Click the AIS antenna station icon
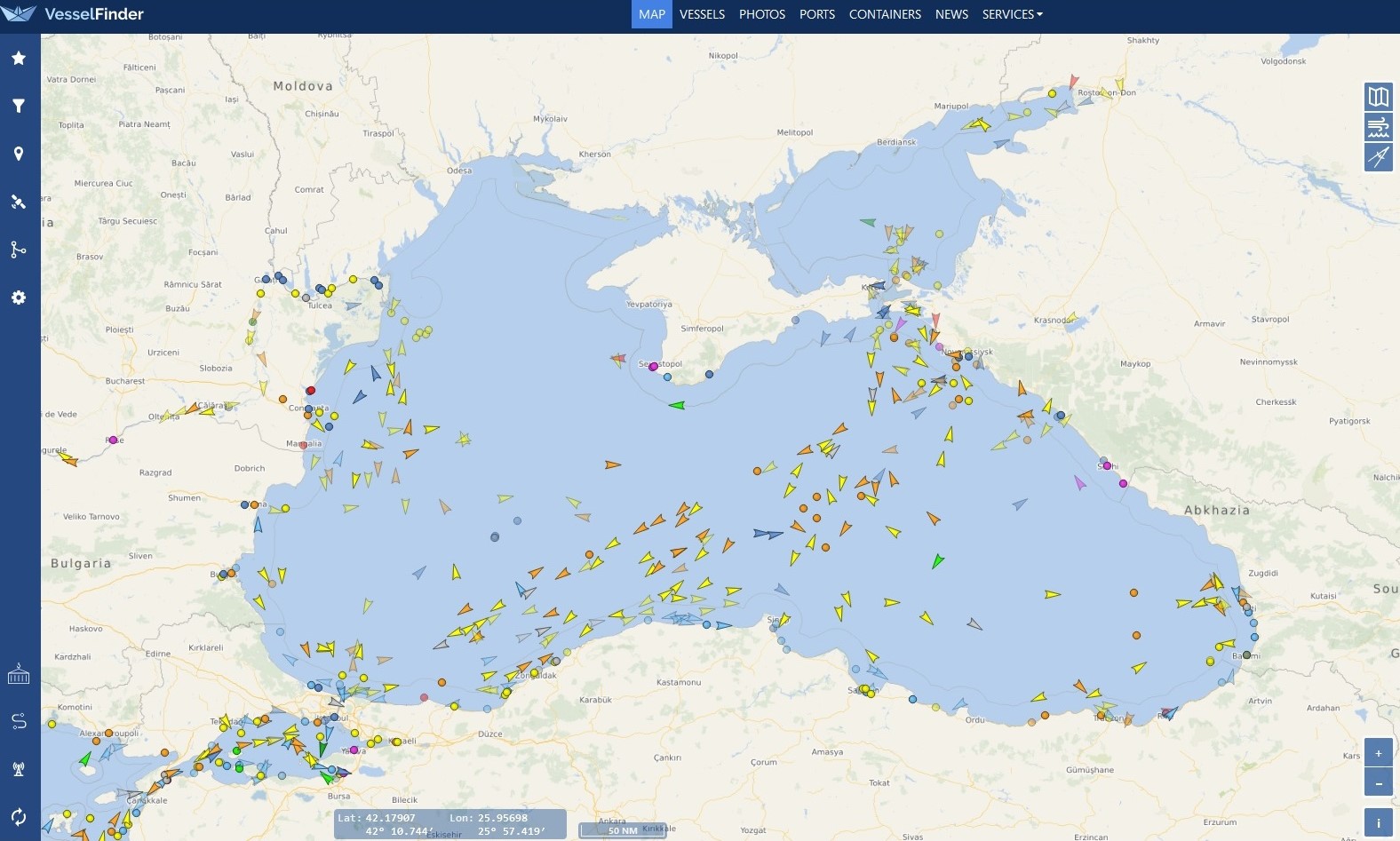 [19, 769]
